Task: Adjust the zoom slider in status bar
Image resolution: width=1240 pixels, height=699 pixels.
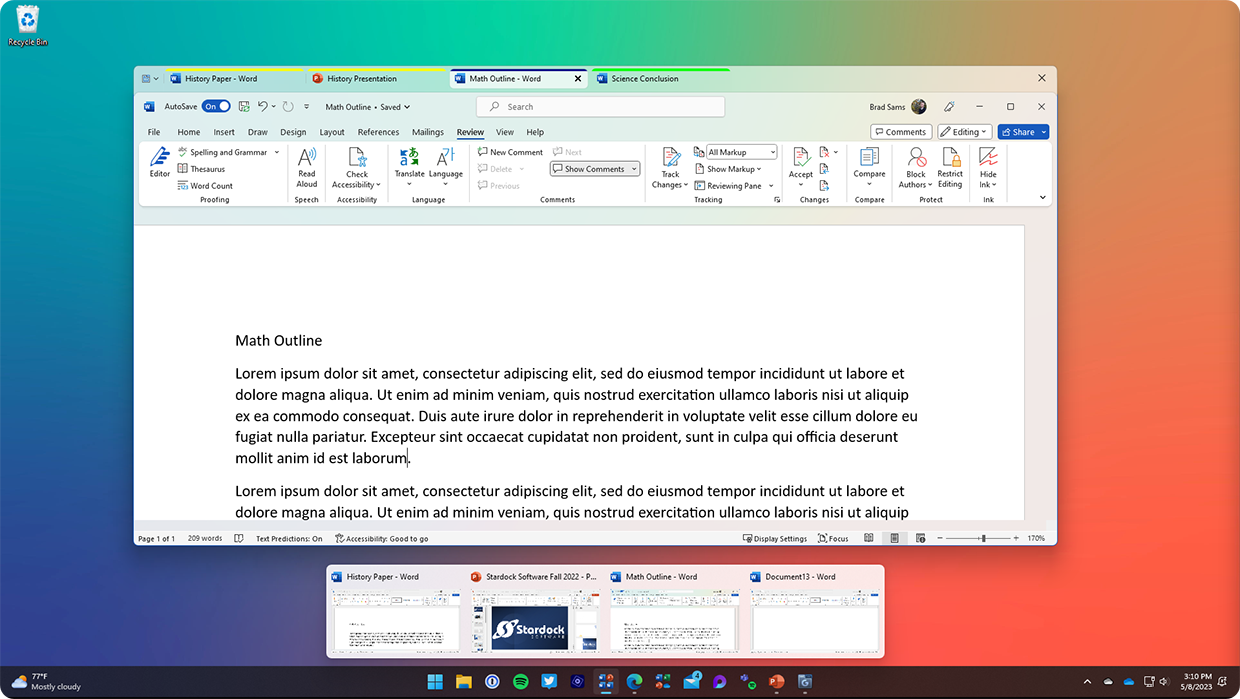Action: click(983, 538)
